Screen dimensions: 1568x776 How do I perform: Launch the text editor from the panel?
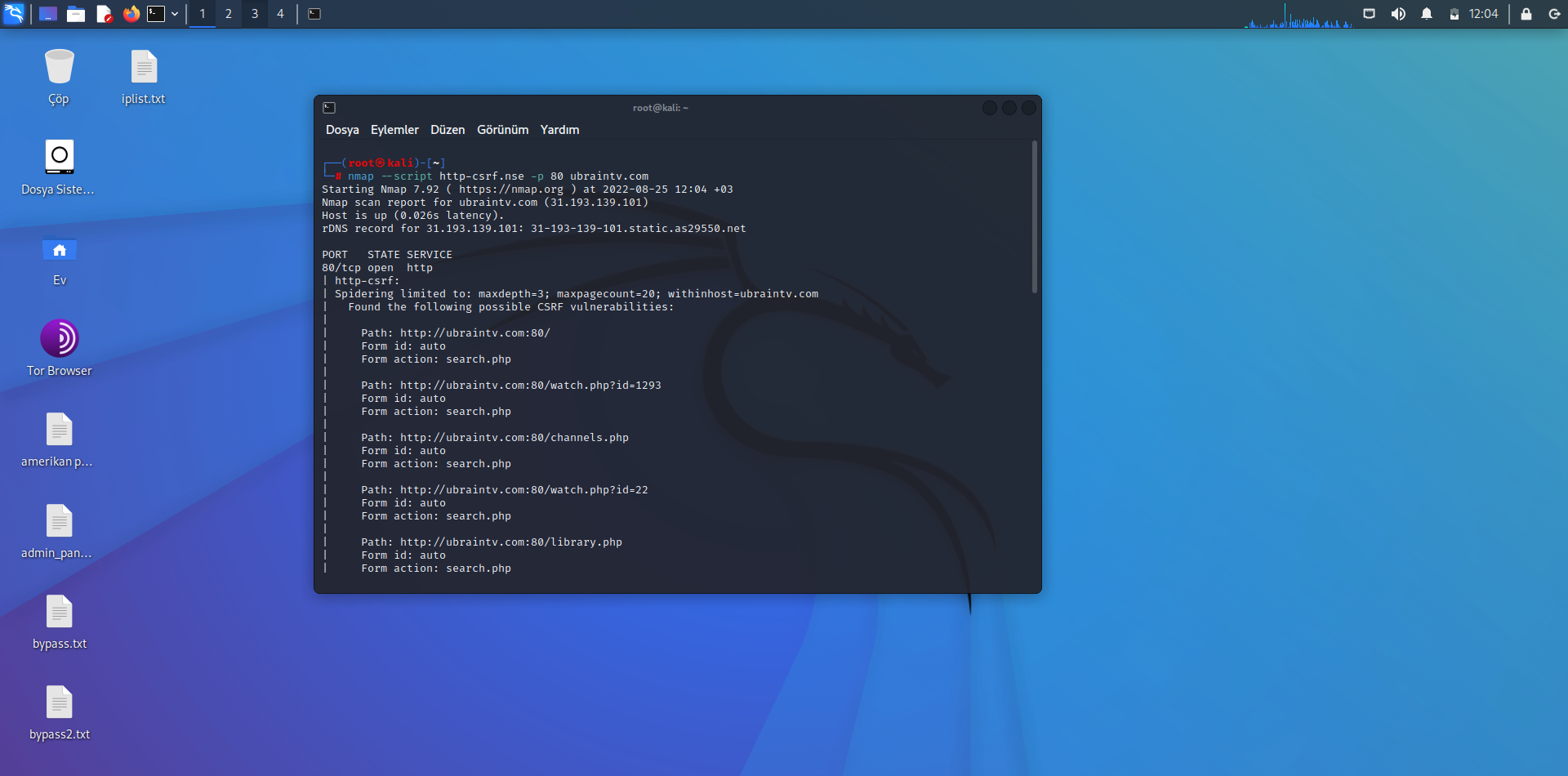[x=104, y=14]
